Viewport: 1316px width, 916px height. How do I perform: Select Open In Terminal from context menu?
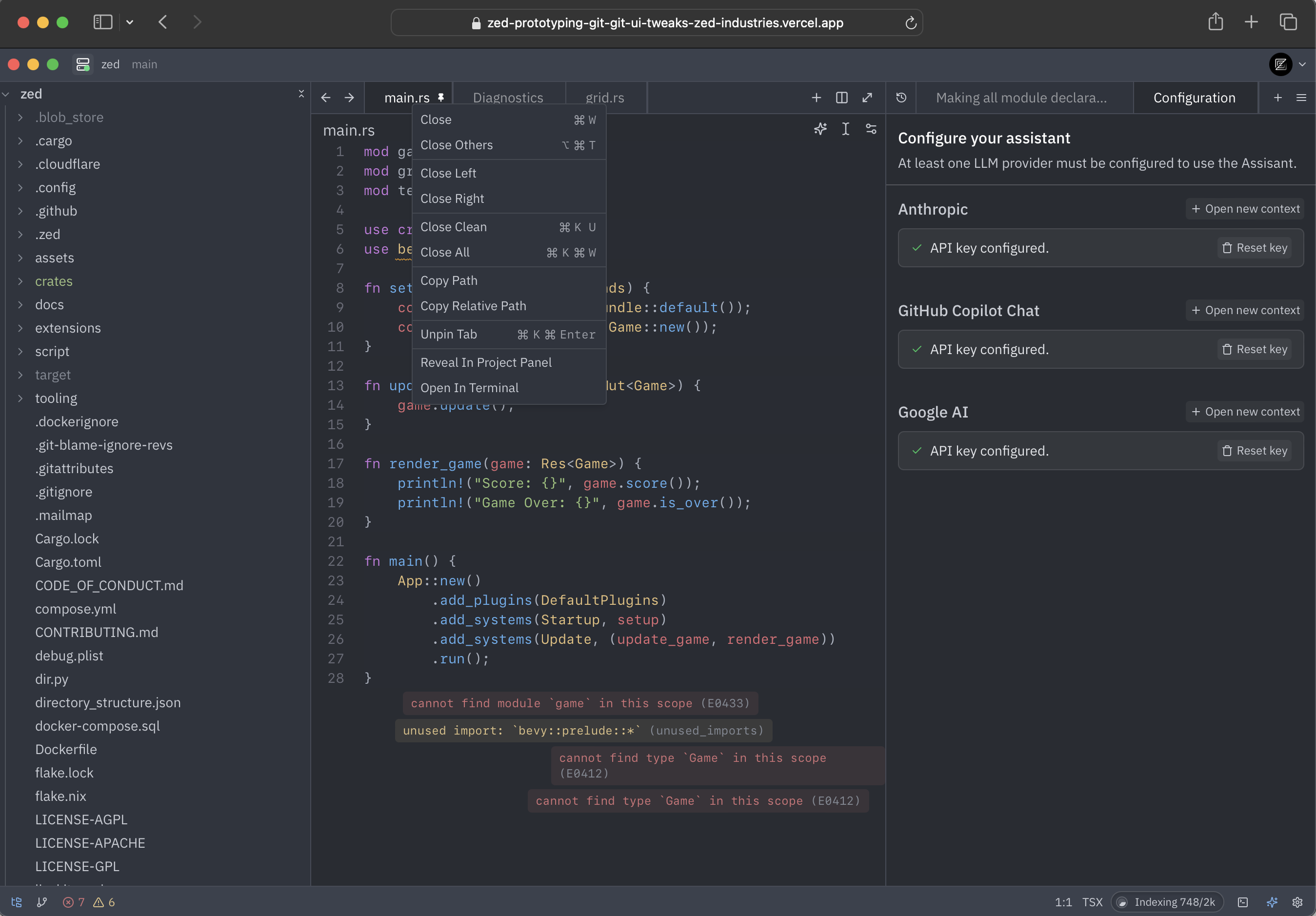tap(469, 387)
